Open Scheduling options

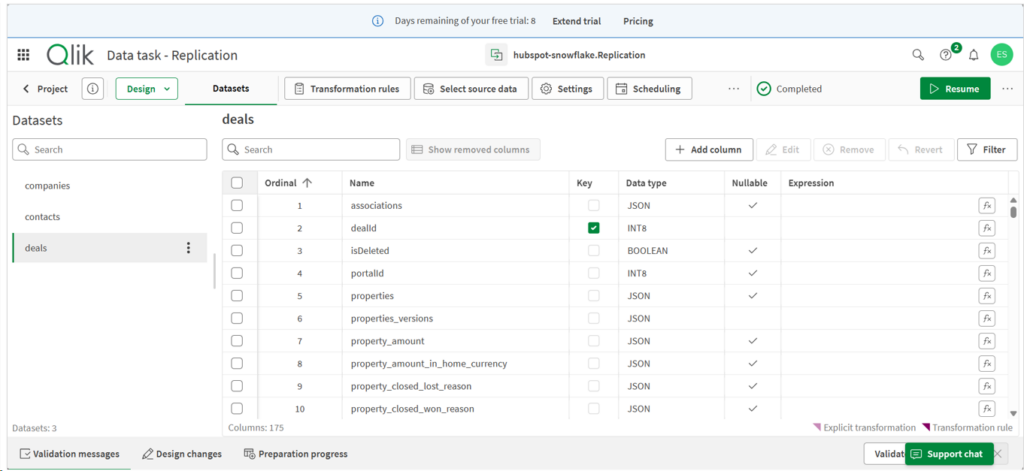pyautogui.click(x=649, y=89)
